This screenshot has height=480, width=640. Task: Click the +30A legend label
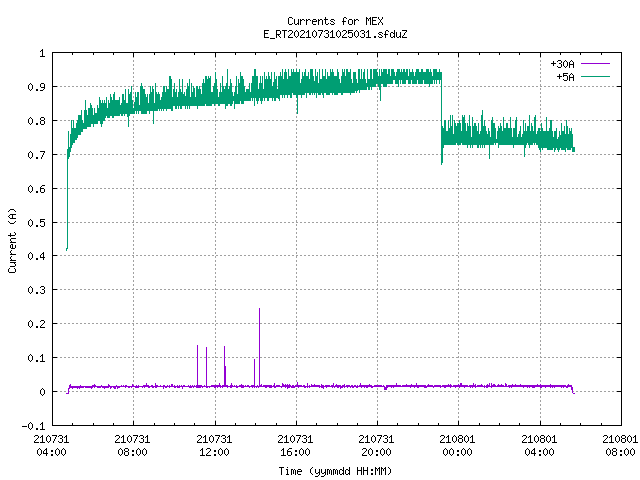(562, 64)
